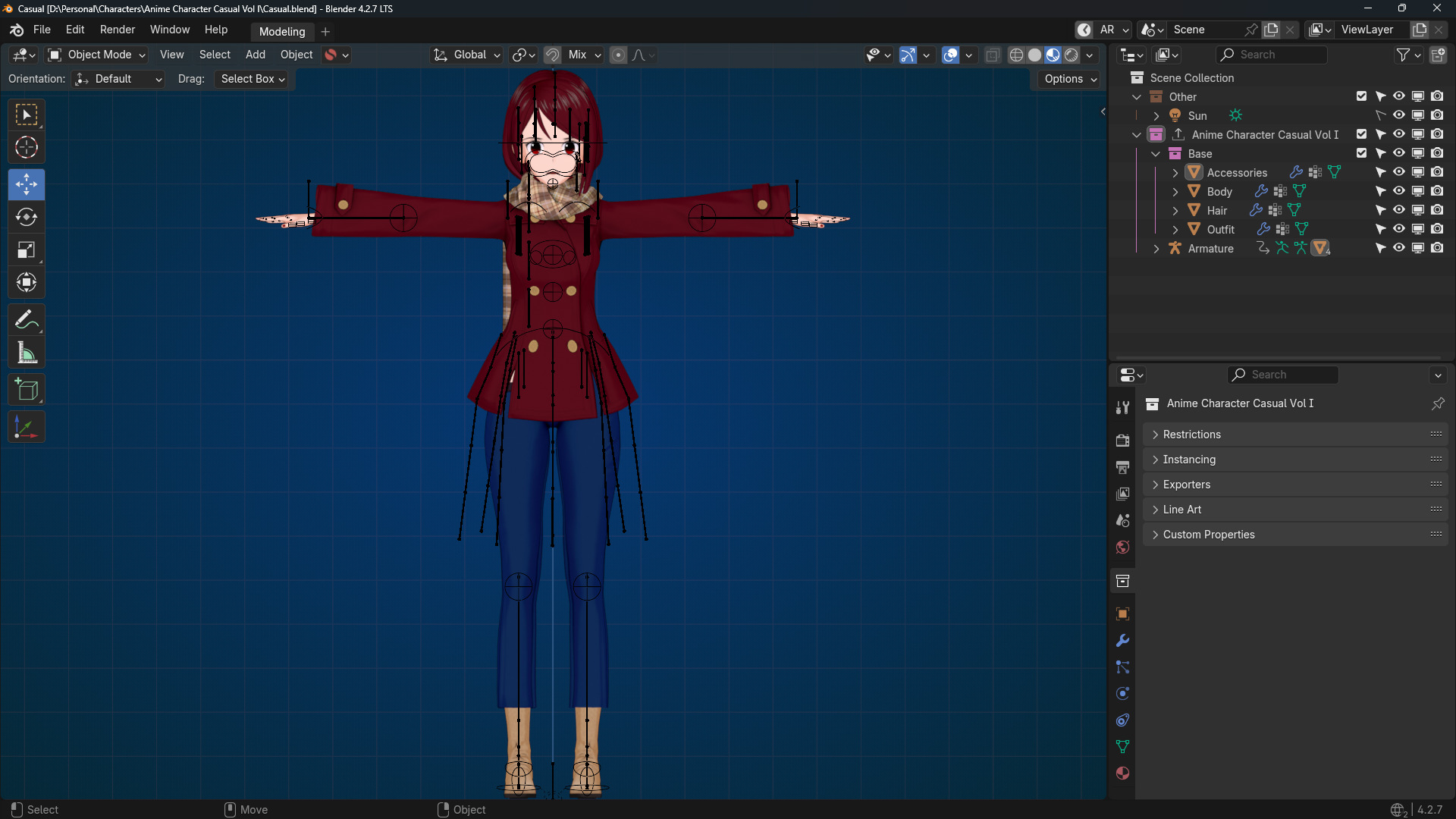Select the Measure tool
Viewport: 1456px width, 819px height.
pyautogui.click(x=27, y=353)
